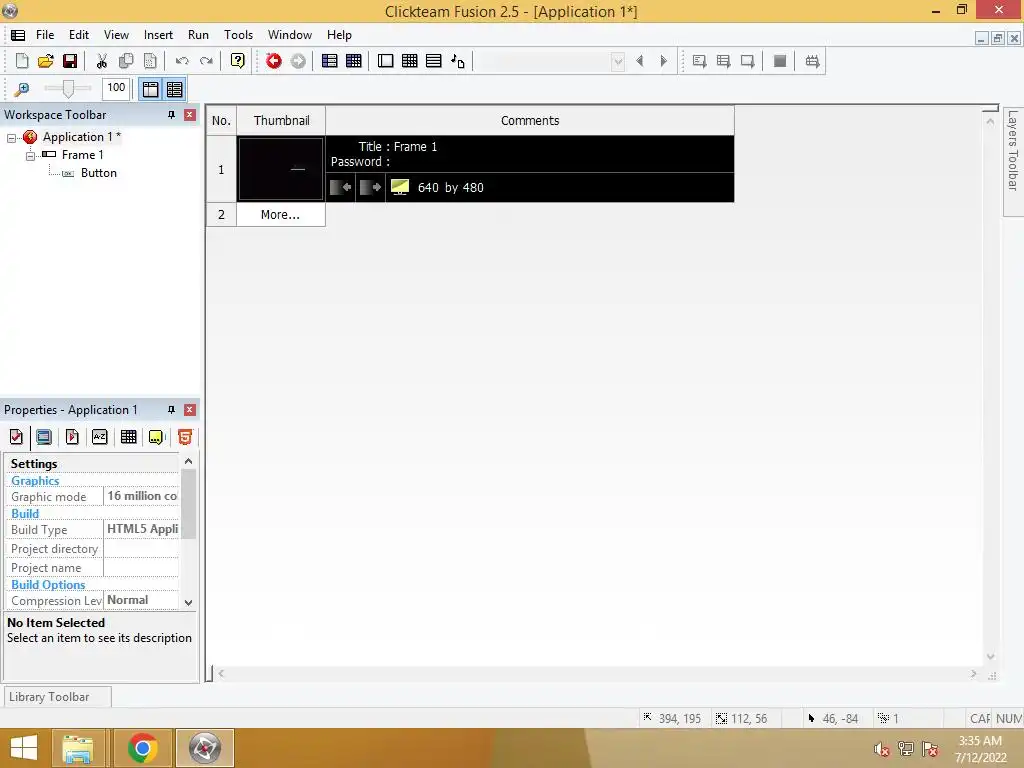
Task: Open the Event Editor grid icon
Action: 409,61
